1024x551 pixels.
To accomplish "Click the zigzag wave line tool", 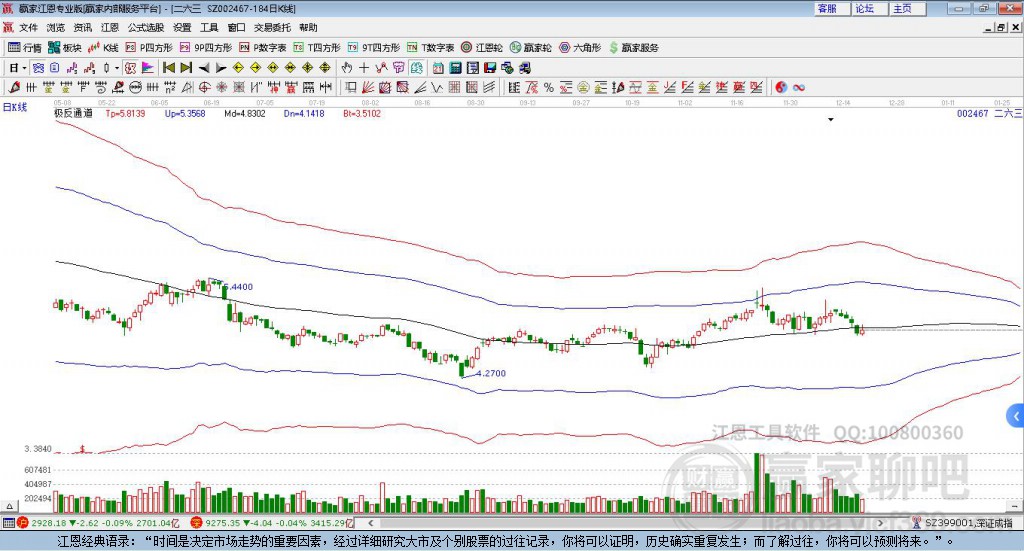I will [x=438, y=87].
